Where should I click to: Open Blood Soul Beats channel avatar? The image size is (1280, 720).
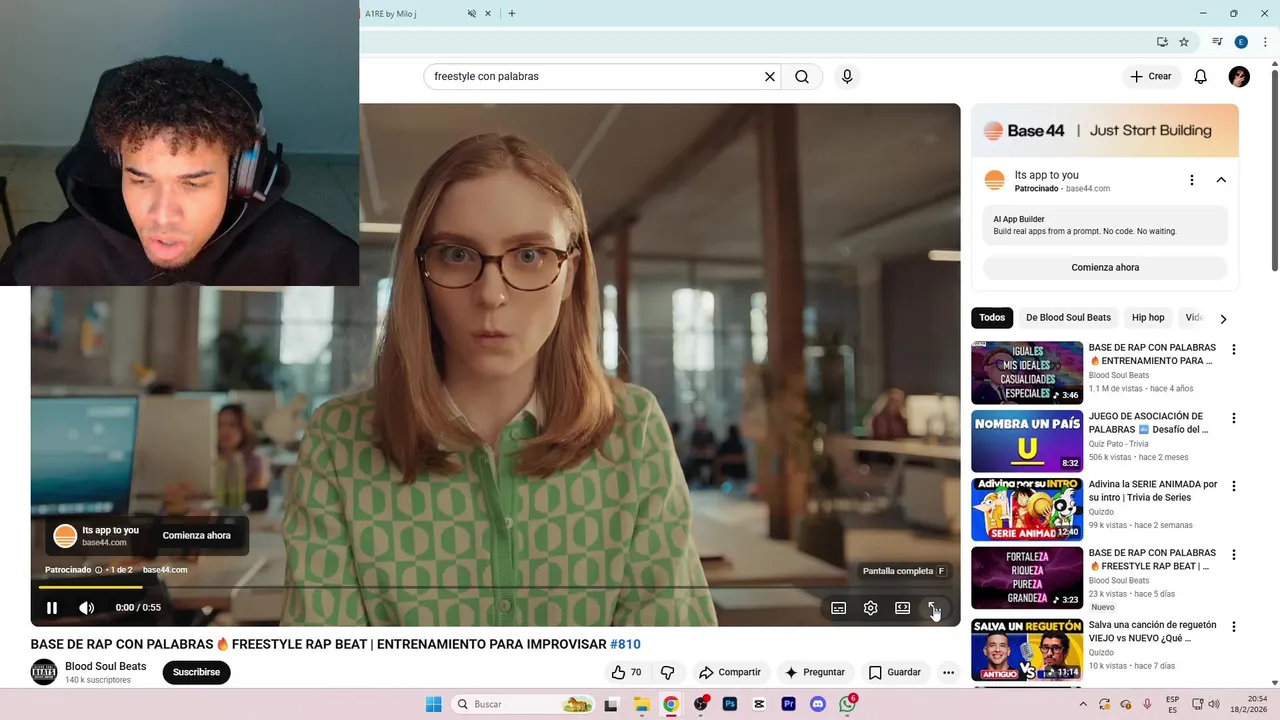coord(44,672)
